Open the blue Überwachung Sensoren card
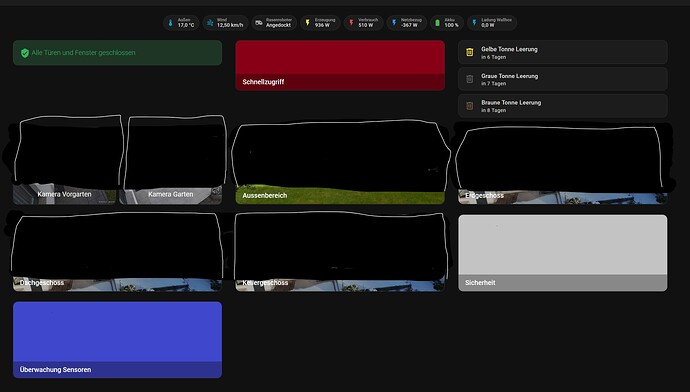 point(117,340)
